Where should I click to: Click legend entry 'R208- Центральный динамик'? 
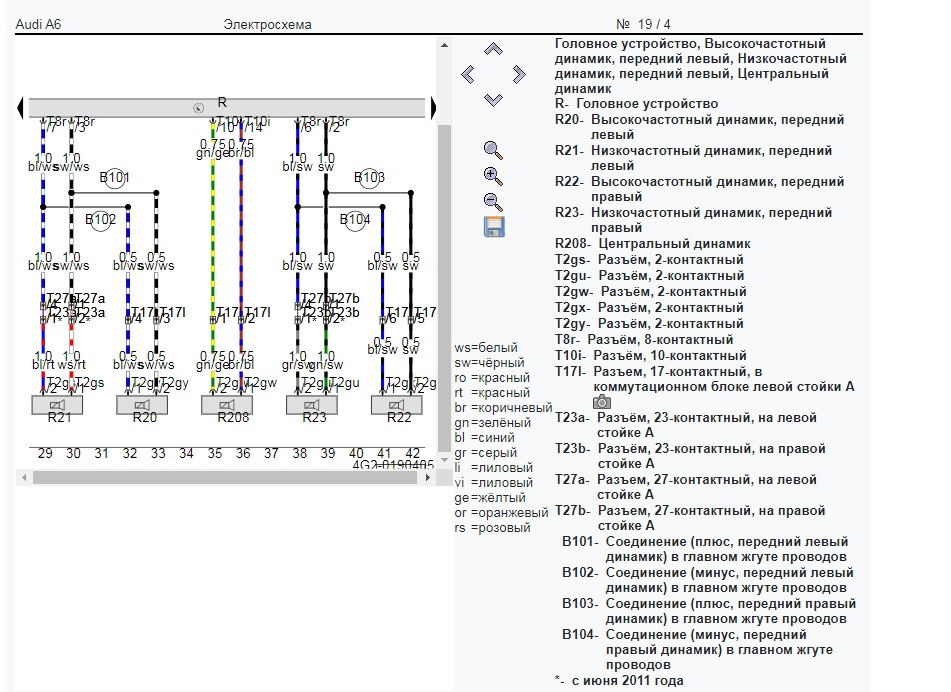(653, 244)
